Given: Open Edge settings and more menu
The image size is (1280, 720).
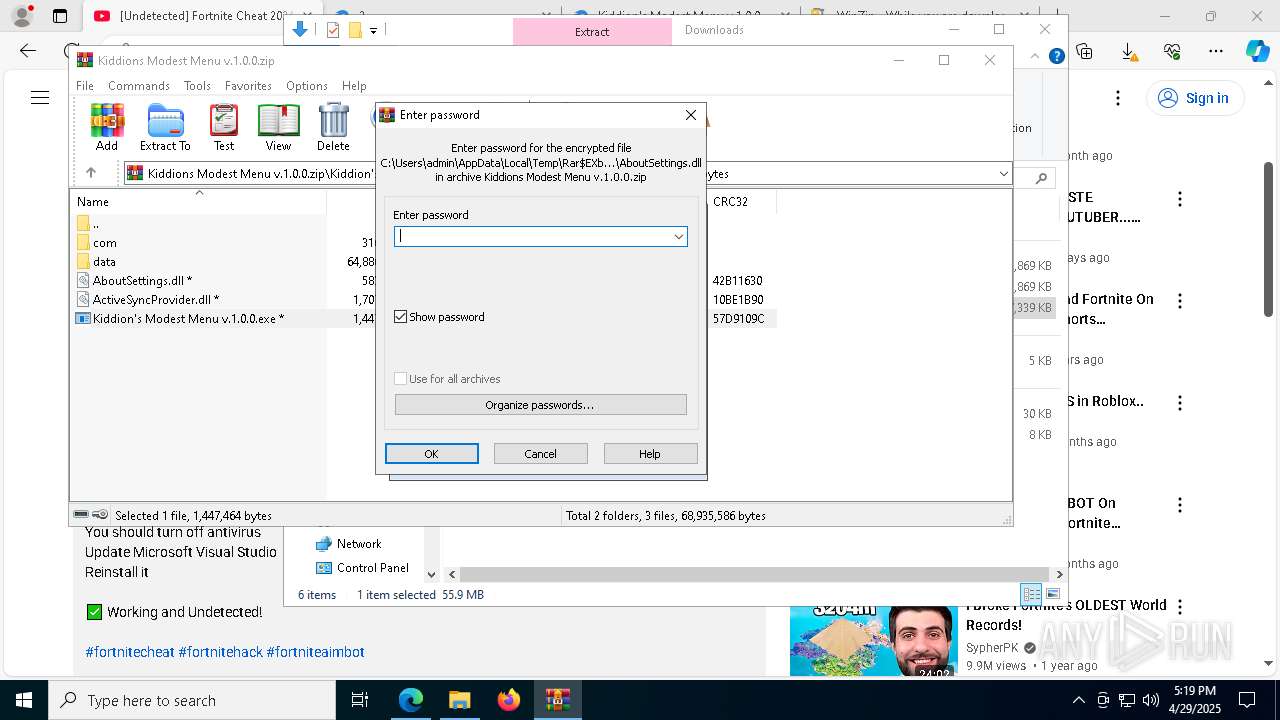Looking at the screenshot, I should click(1216, 51).
